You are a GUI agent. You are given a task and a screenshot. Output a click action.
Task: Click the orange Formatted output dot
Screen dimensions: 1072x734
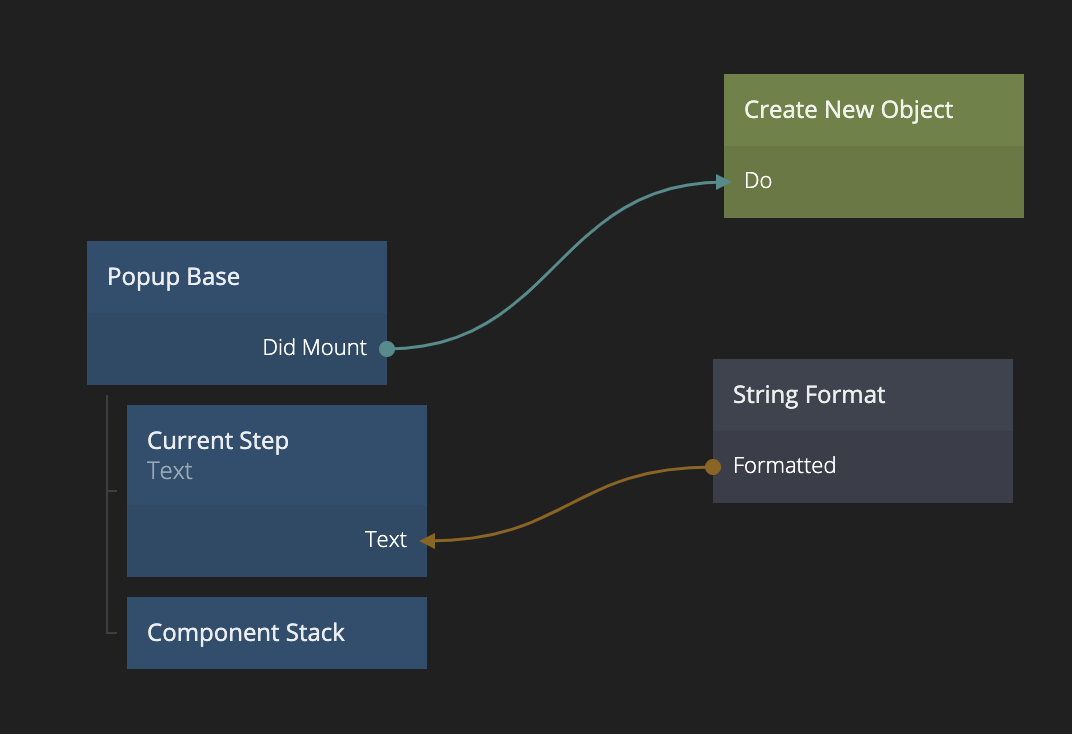coord(712,467)
